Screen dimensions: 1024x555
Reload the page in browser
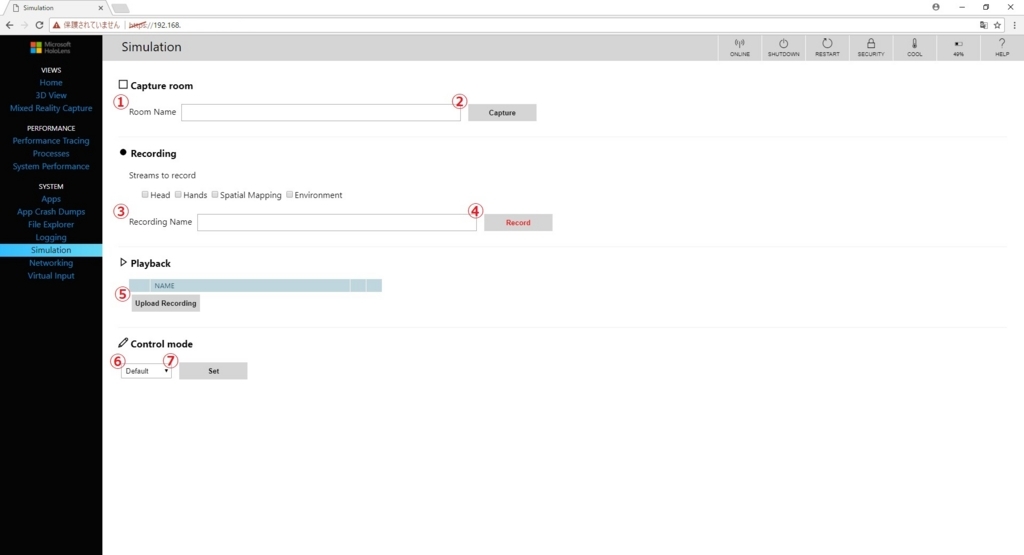(39, 25)
